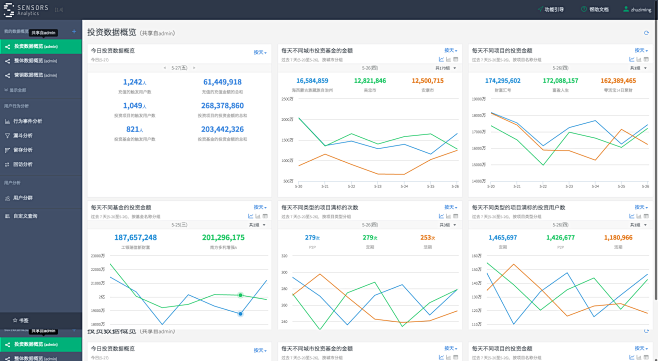
Task: Open 按天 dropdown in 今日投资数据概览 card
Action: (x=260, y=52)
